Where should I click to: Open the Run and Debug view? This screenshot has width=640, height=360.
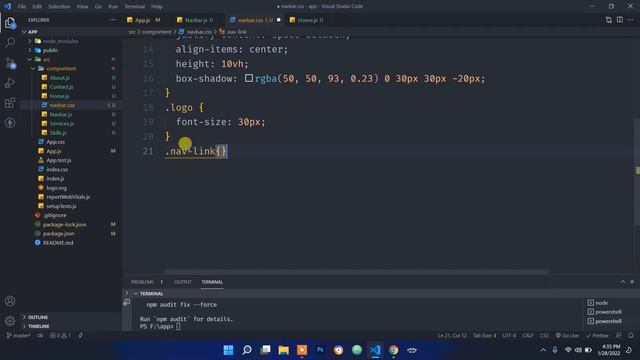click(x=10, y=83)
